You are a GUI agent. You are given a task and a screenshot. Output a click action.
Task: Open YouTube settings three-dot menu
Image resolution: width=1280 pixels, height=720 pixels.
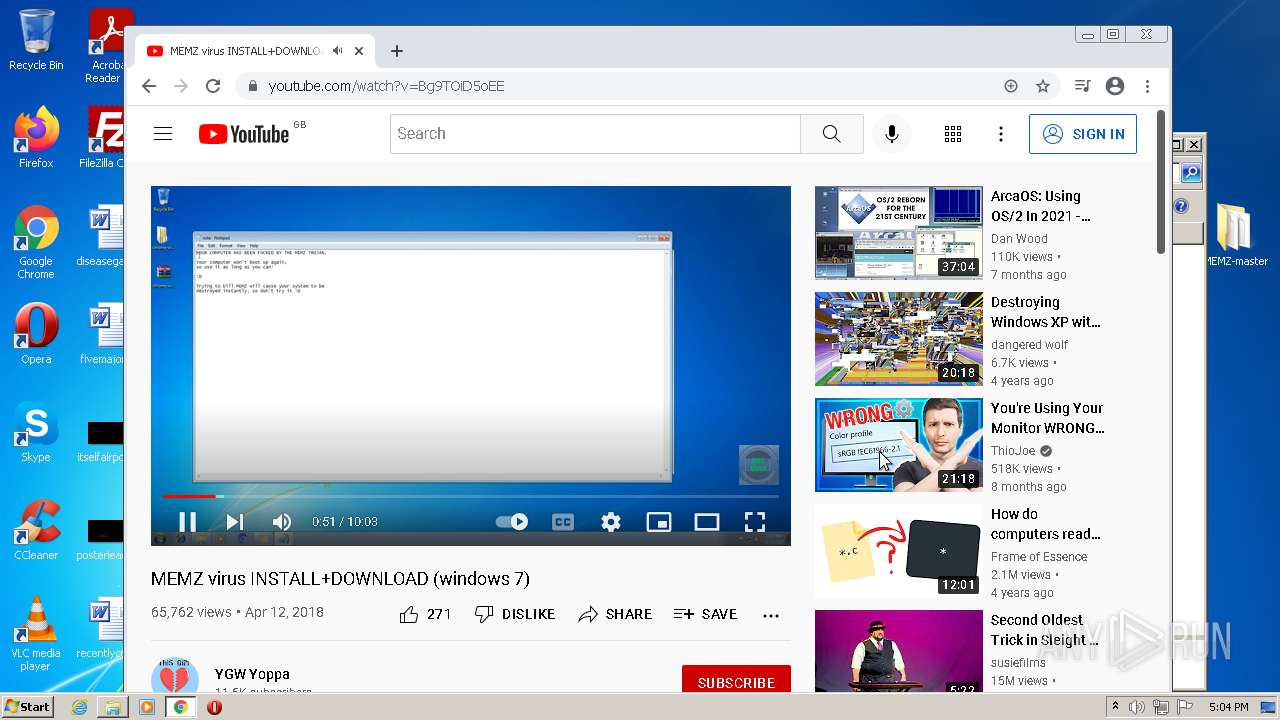(1001, 134)
